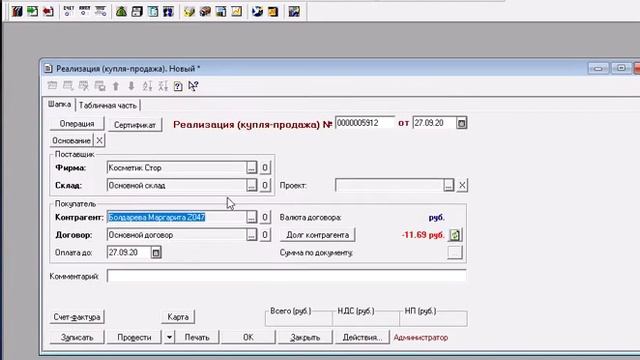Screen dimensions: 640x360
Task: Open the calendar next to document date
Action: pyautogui.click(x=461, y=123)
